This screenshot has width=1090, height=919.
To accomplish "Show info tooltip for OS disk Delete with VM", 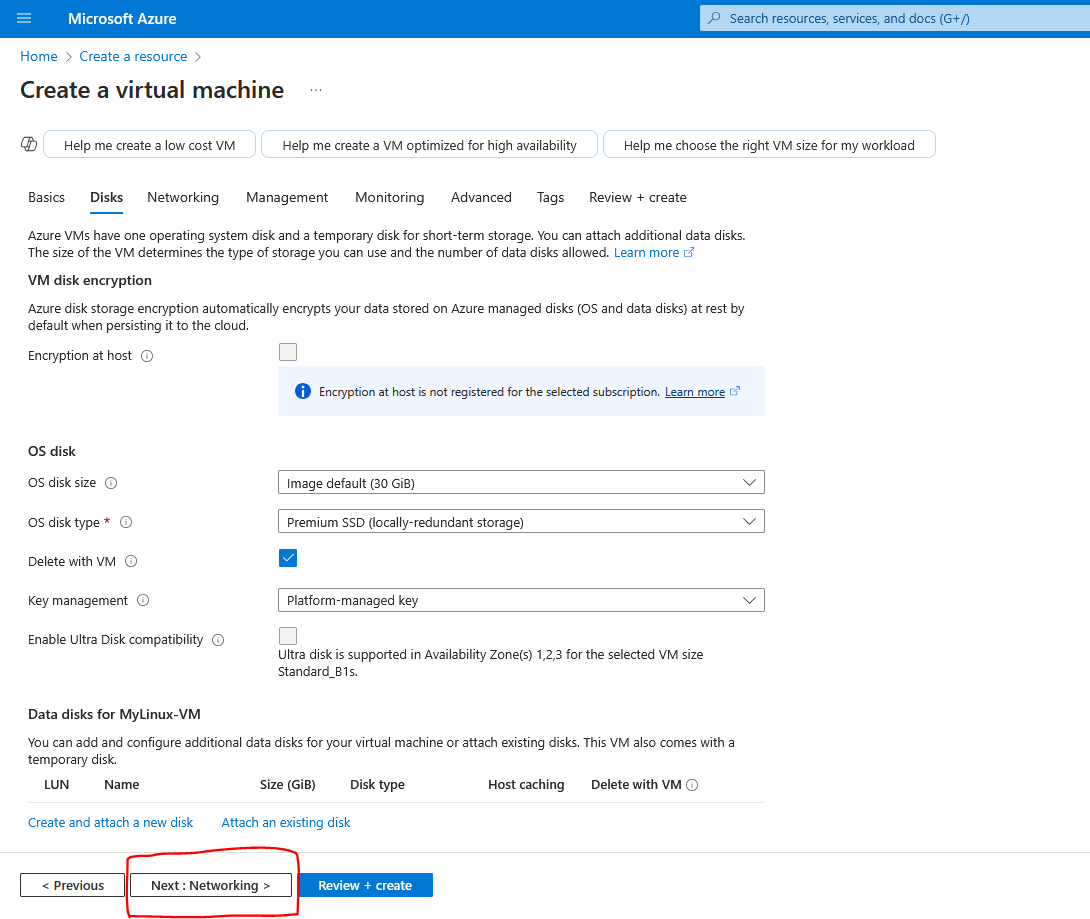I will point(131,561).
